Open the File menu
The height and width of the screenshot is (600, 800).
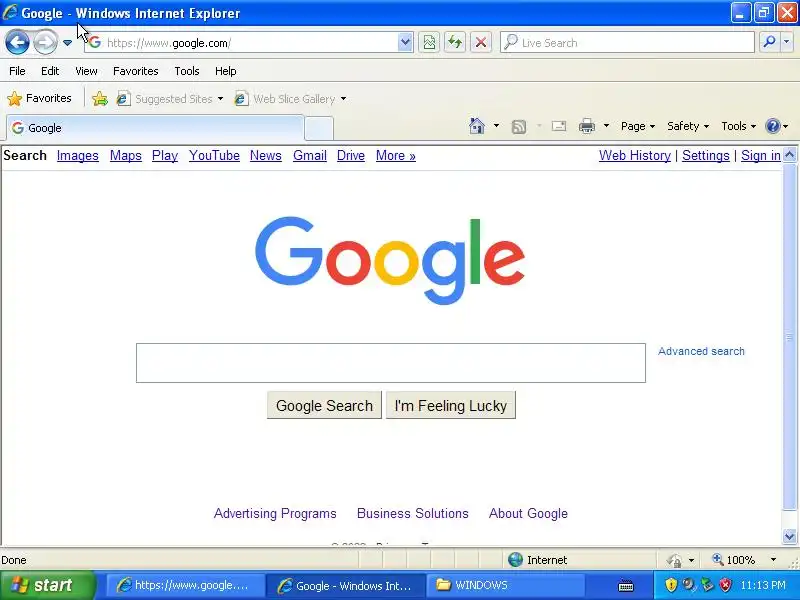[17, 71]
